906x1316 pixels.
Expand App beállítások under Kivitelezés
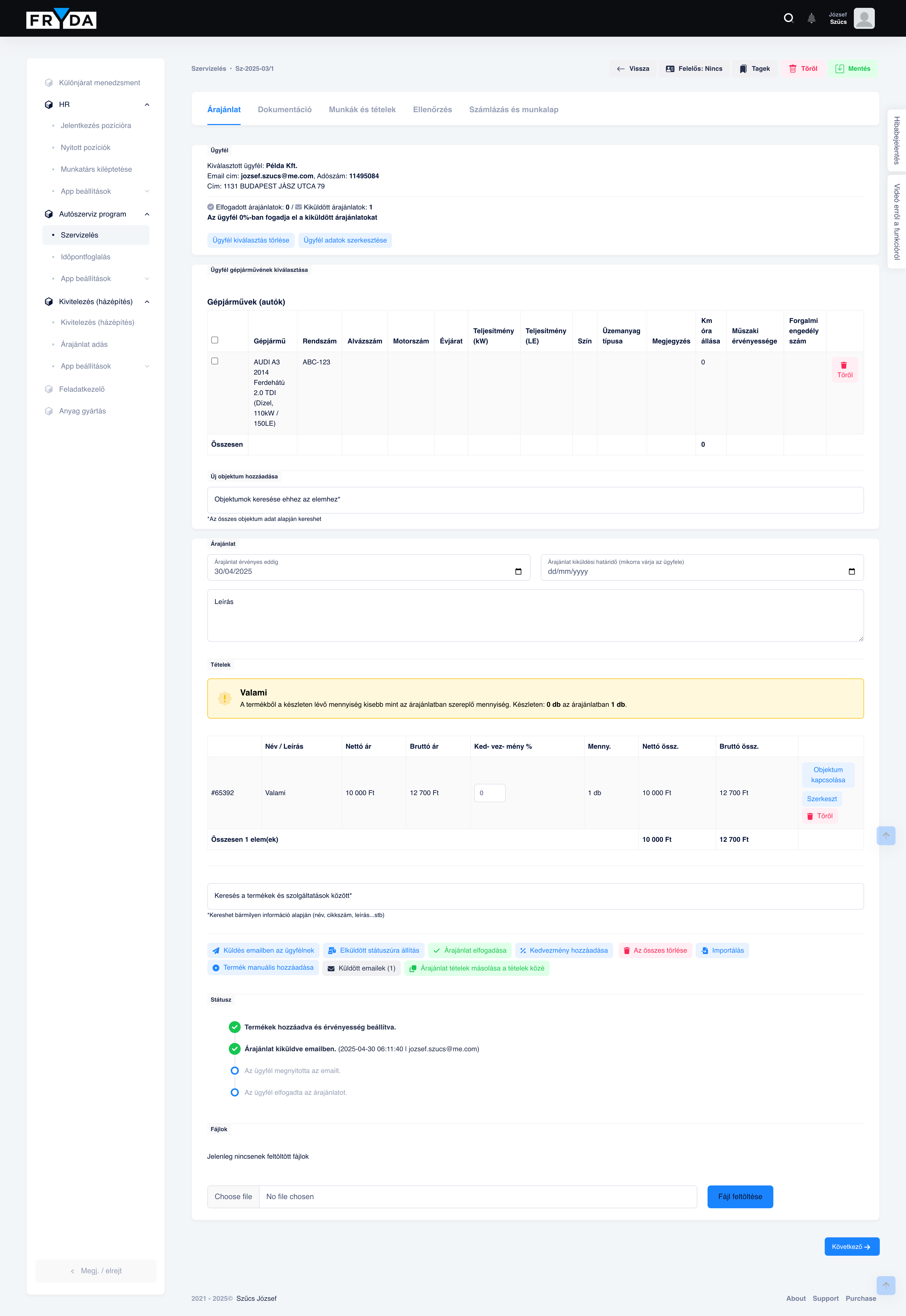pos(147,366)
